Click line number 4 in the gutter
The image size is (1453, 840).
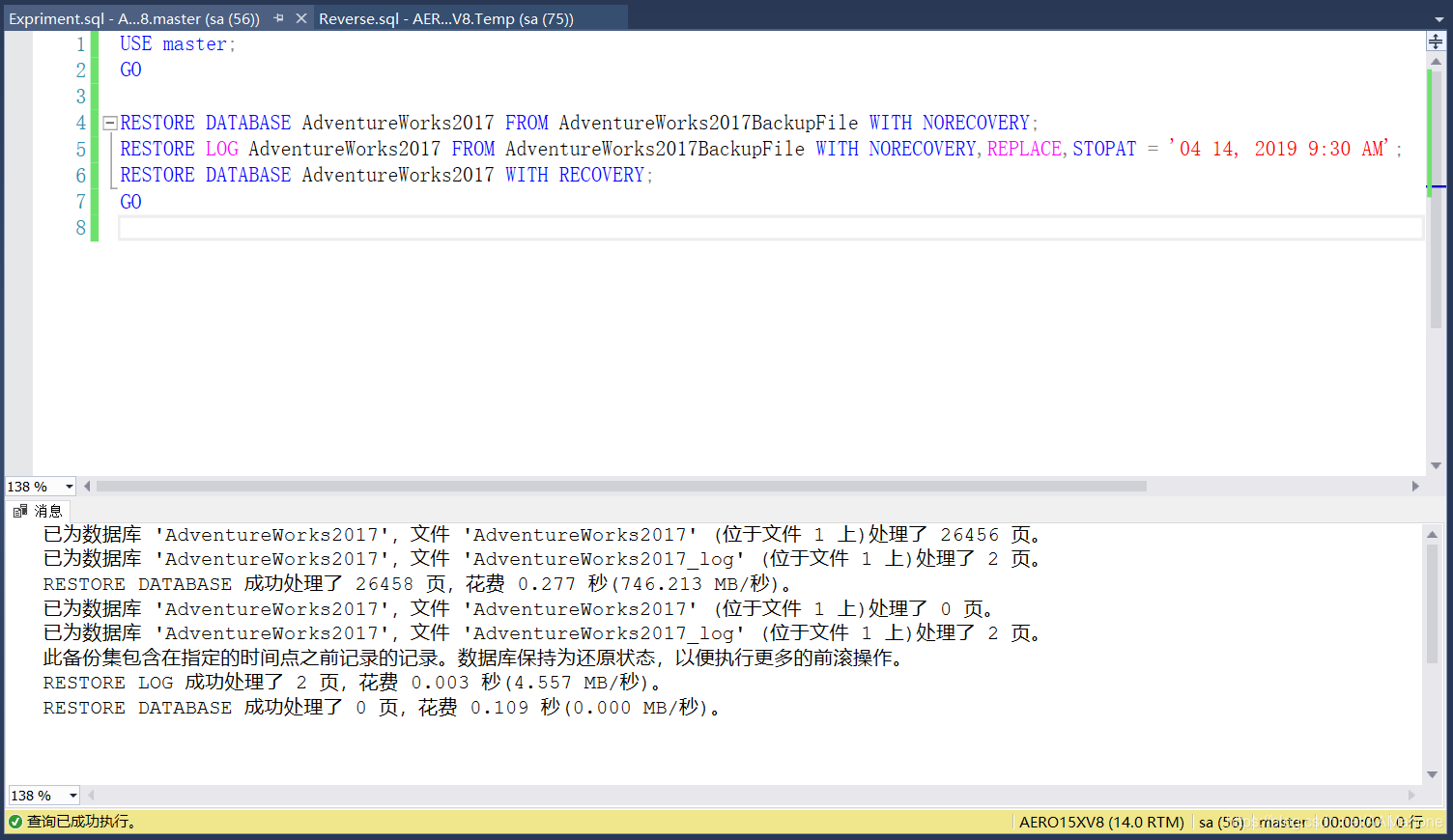tap(81, 124)
